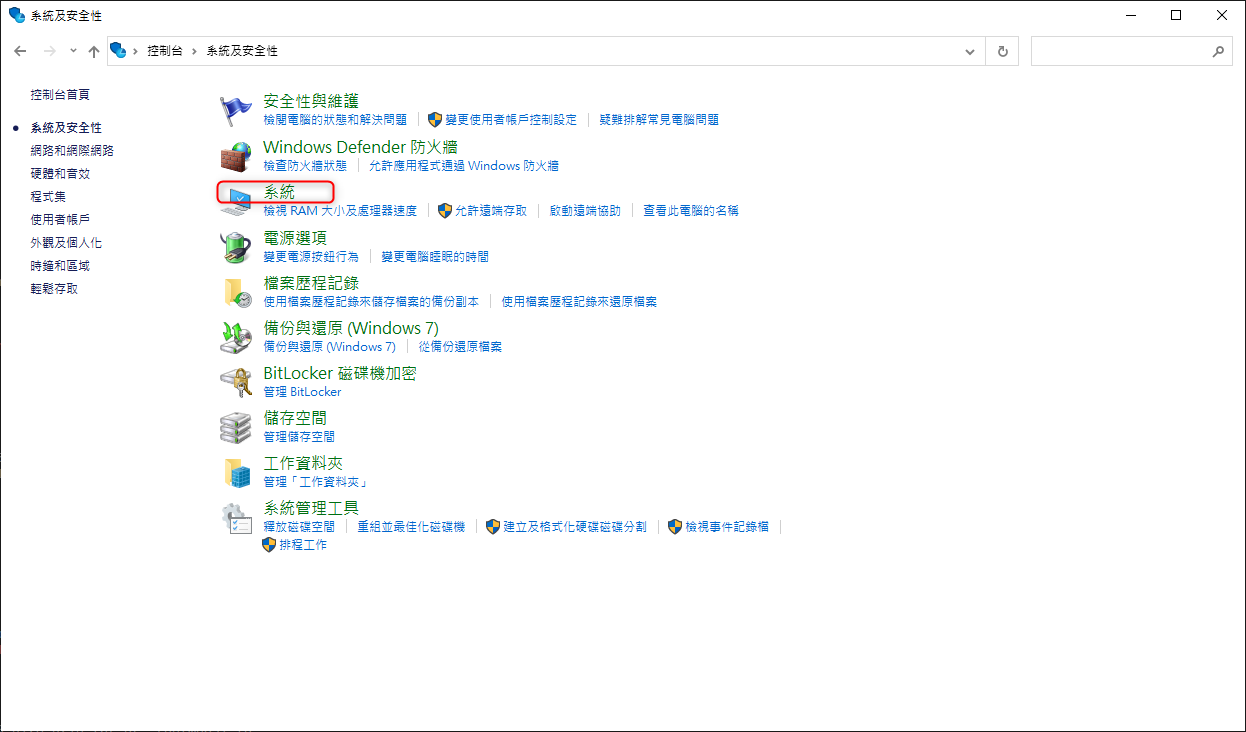Expand the chevron before 控制台 breadcrumb
This screenshot has height=732, width=1246.
135,51
